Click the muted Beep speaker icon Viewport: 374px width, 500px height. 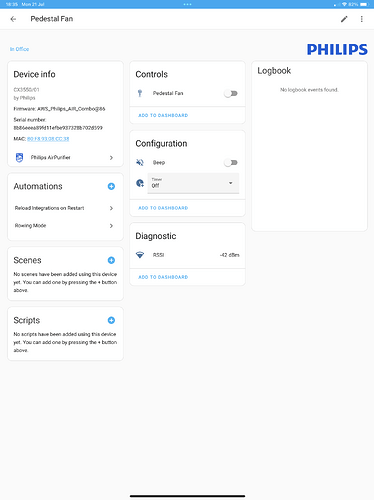140,162
